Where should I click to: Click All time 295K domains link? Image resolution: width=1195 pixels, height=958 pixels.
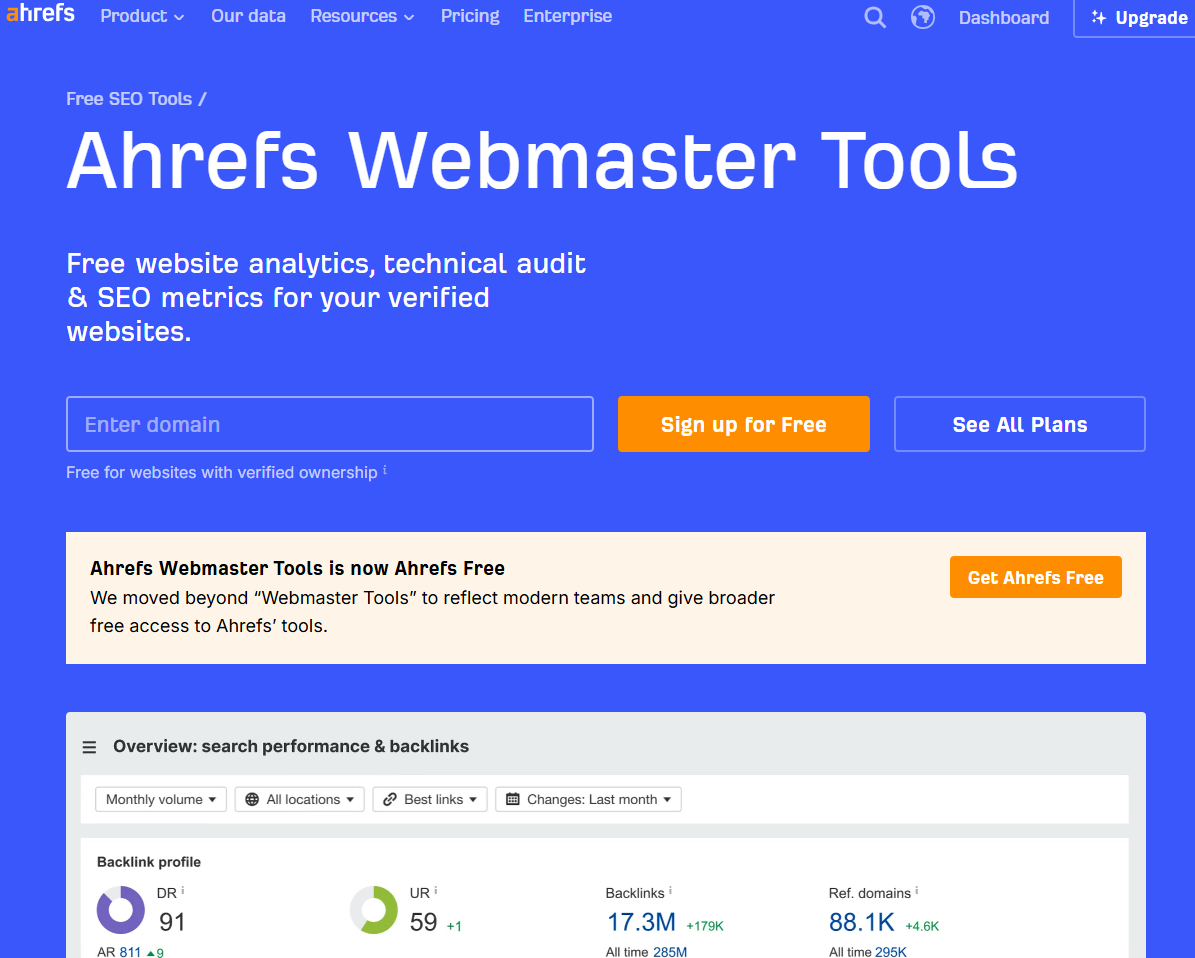point(891,952)
